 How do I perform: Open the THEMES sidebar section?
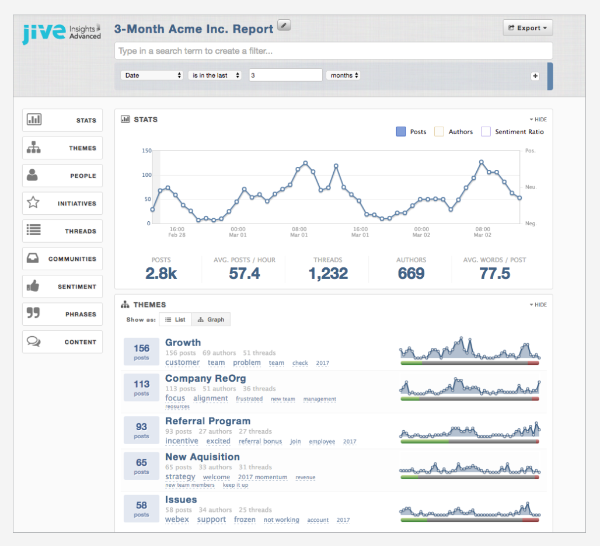click(x=62, y=148)
